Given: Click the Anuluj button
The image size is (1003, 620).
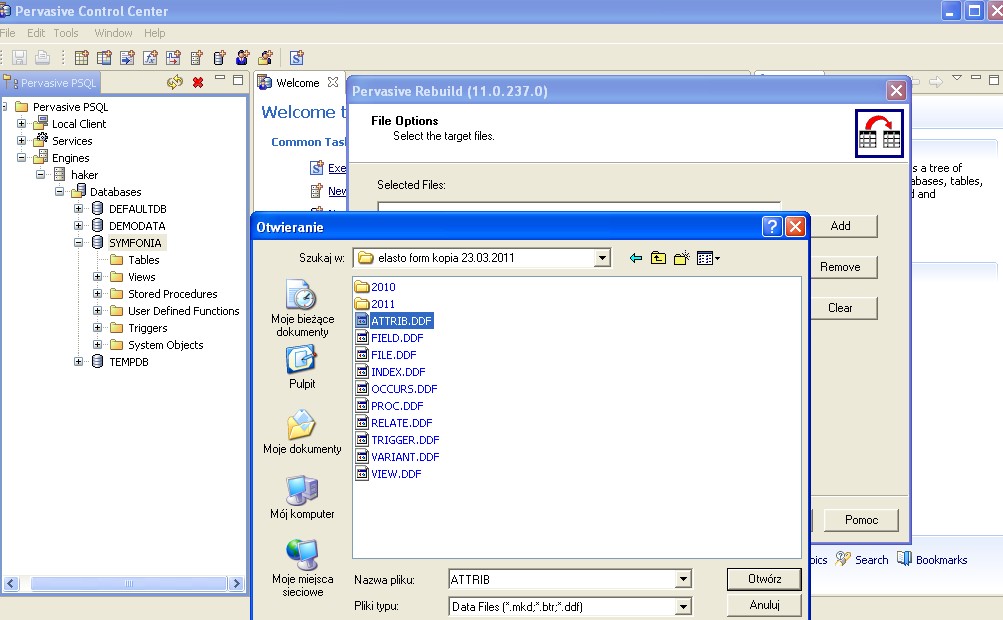Looking at the screenshot, I should pos(764,605).
